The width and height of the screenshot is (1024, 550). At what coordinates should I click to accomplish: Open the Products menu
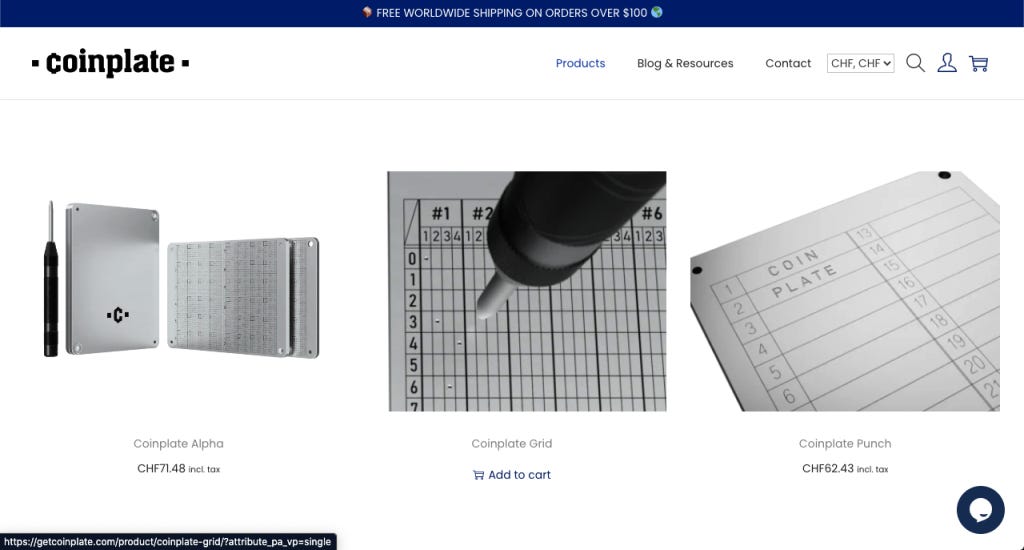point(580,63)
